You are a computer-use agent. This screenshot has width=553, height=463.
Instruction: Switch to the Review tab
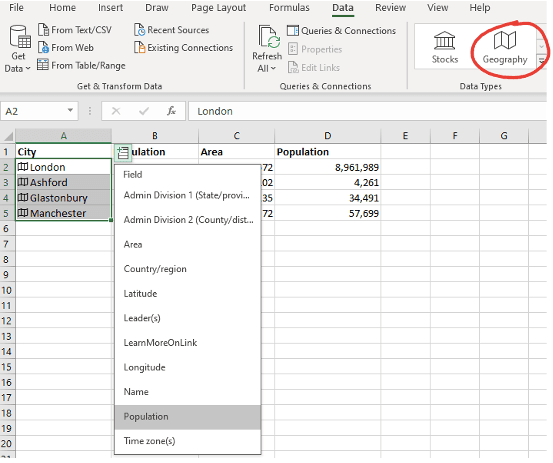[390, 8]
